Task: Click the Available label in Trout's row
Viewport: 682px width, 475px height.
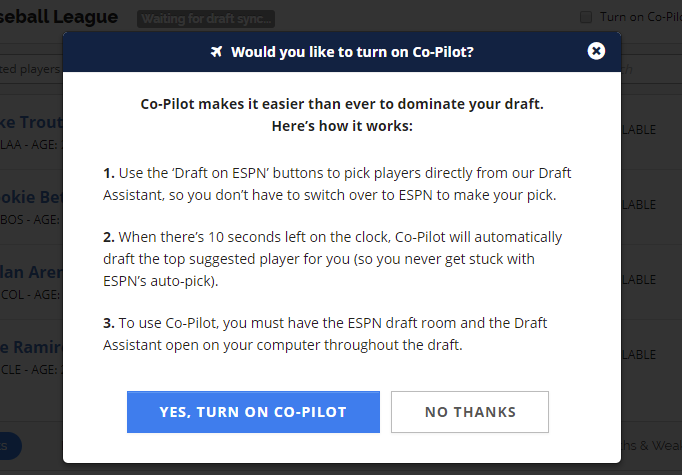Action: pos(639,130)
